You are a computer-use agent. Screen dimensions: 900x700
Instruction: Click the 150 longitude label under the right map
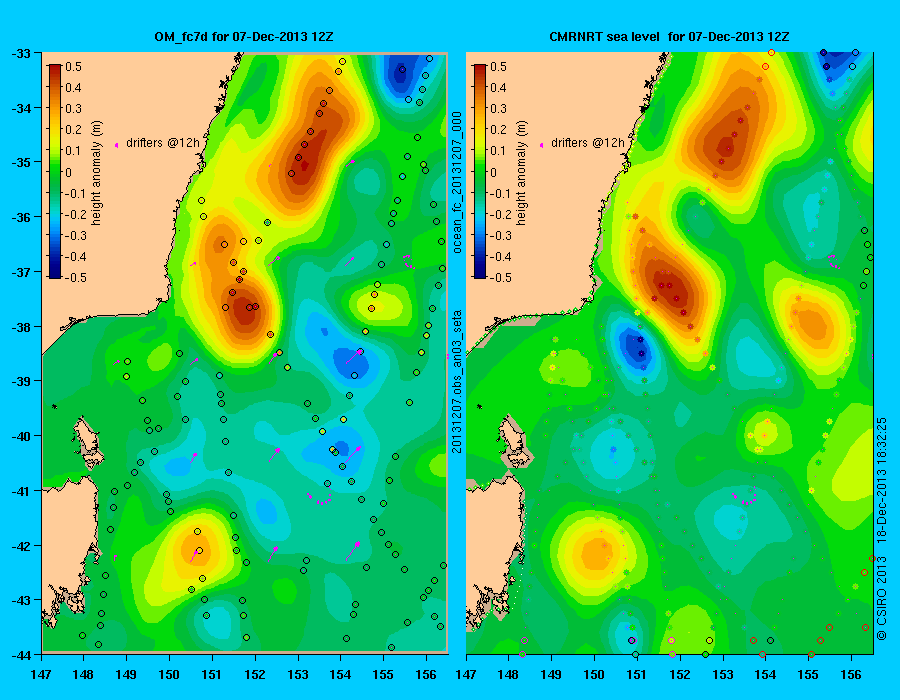(x=594, y=675)
